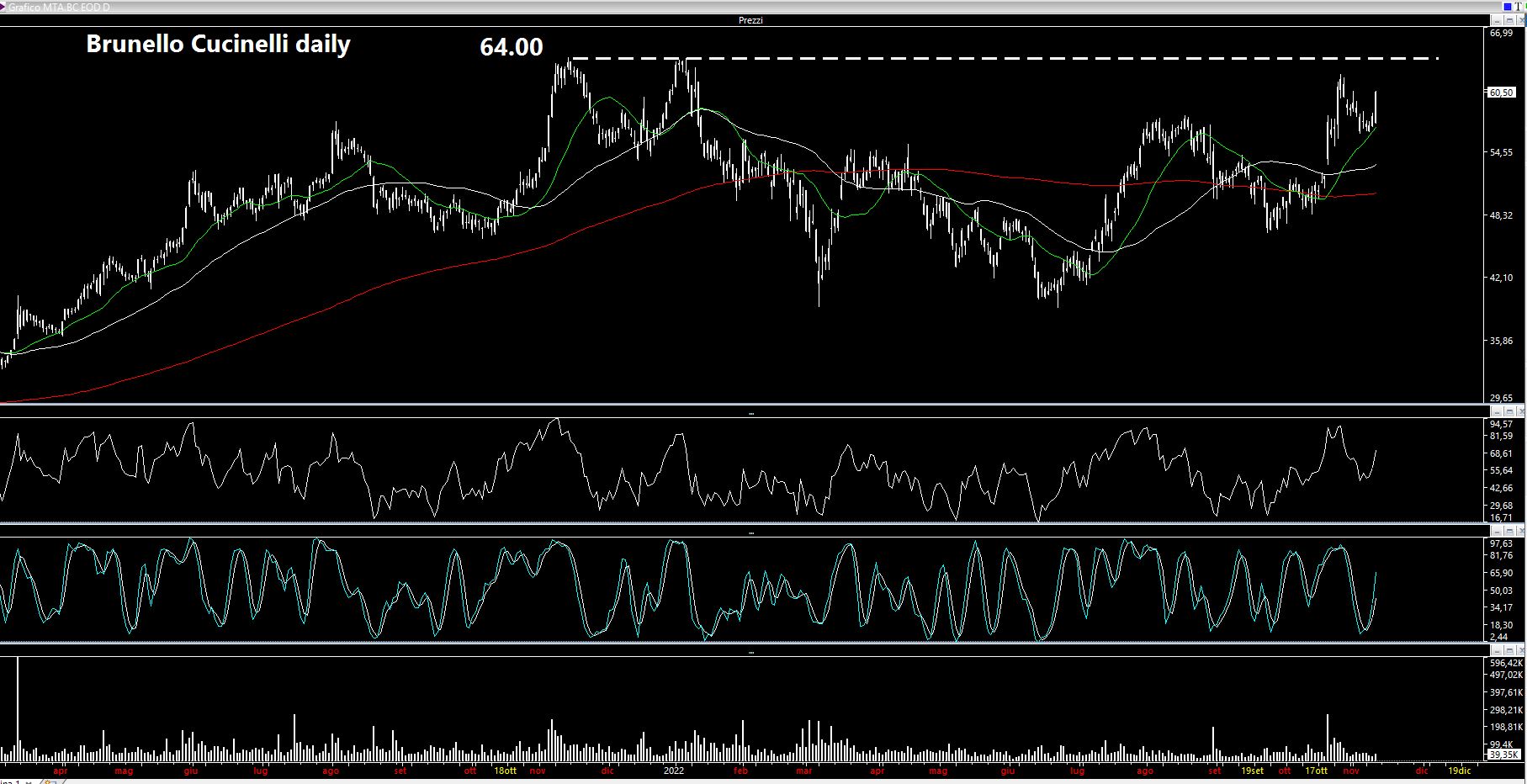The image size is (1527, 784).
Task: Minimize the RSI indicator pane
Action: coord(1497,411)
